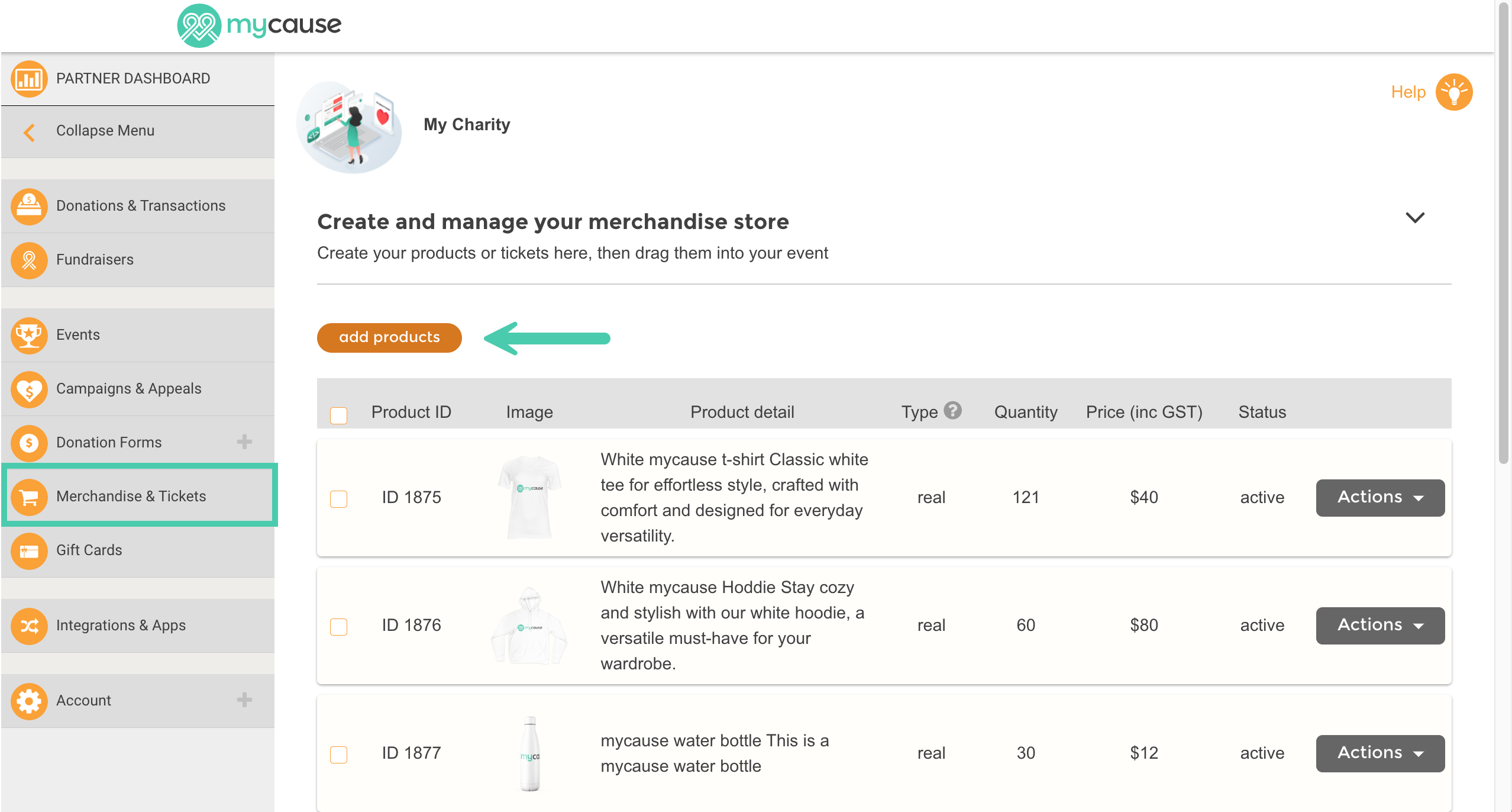The height and width of the screenshot is (812, 1512).
Task: Click the Fundraisers ribbon icon
Action: pos(28,260)
